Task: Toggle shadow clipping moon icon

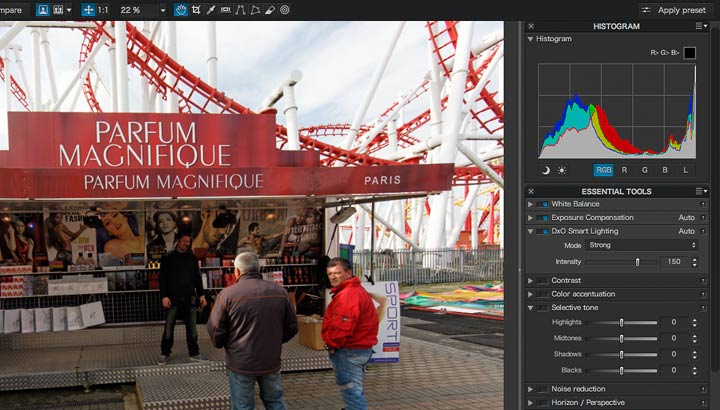Action: (x=546, y=170)
